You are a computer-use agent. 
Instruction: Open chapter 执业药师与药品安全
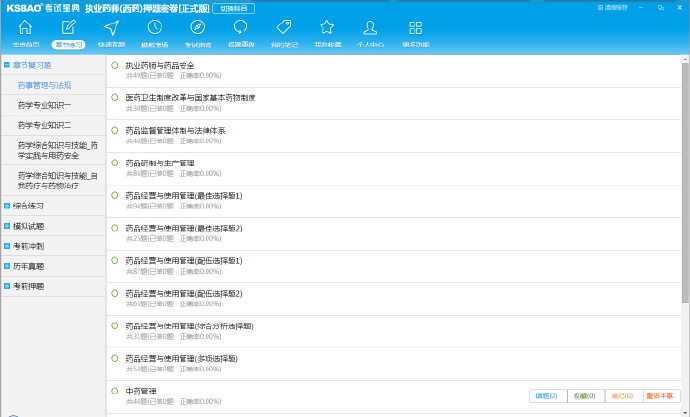[160, 66]
